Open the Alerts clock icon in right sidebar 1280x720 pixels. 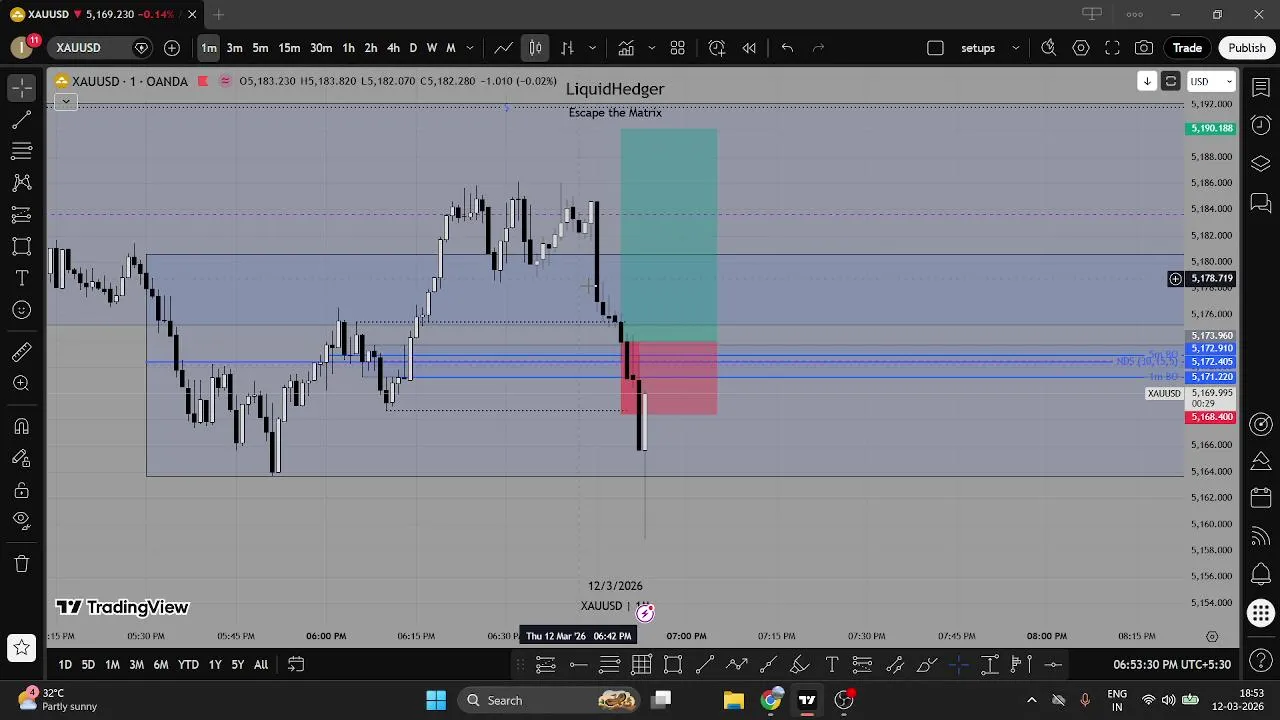pos(1261,125)
